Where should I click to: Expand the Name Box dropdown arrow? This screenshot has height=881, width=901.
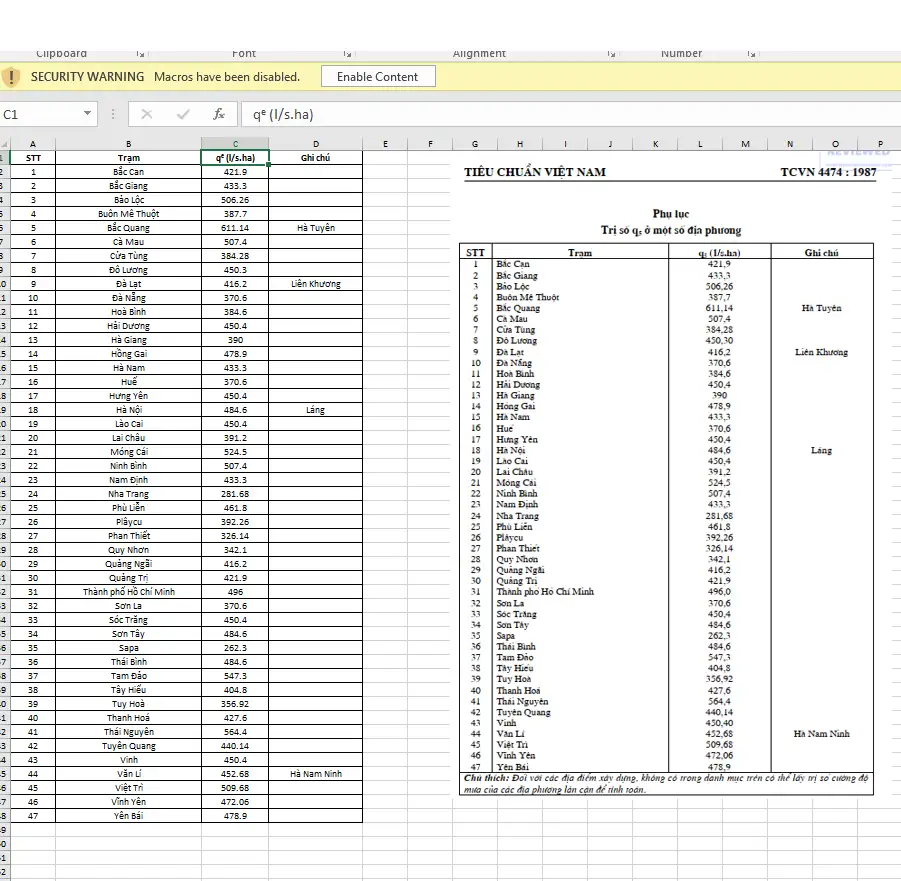pos(88,114)
